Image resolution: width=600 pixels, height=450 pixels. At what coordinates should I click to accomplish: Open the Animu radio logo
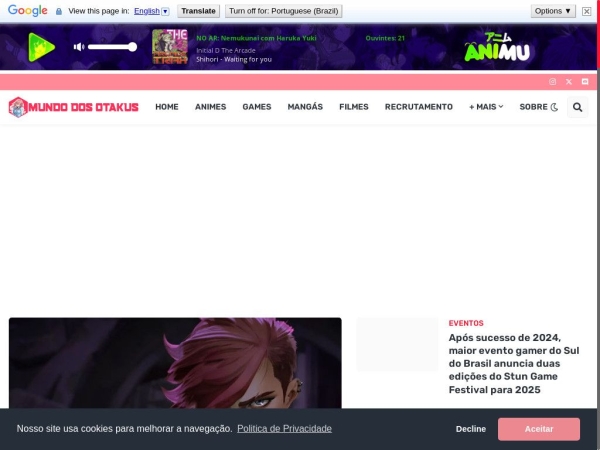click(497, 47)
